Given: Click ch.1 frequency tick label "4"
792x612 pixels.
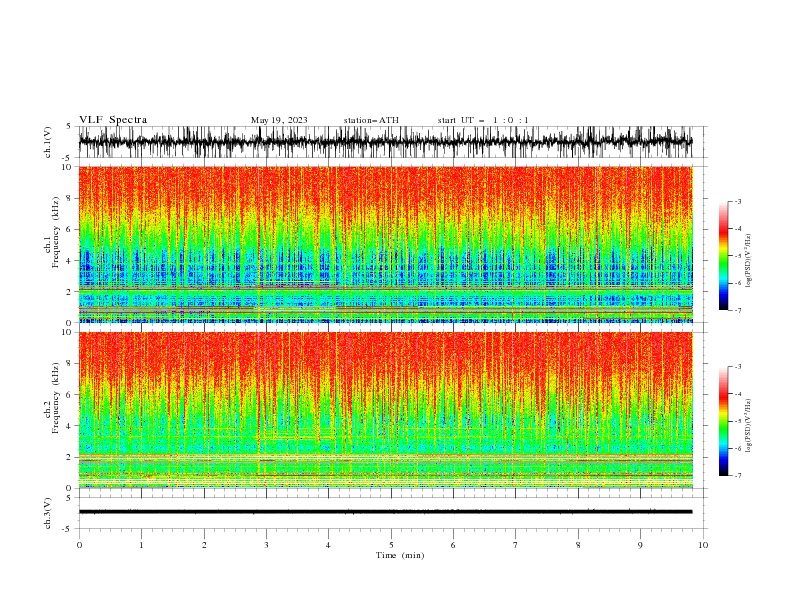Looking at the screenshot, I should click(x=69, y=261).
